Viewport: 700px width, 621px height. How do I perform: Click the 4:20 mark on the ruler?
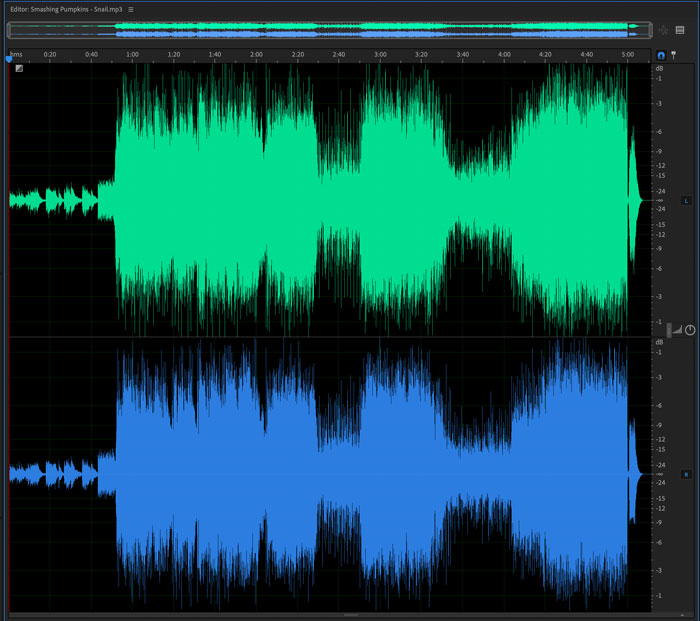(x=545, y=54)
